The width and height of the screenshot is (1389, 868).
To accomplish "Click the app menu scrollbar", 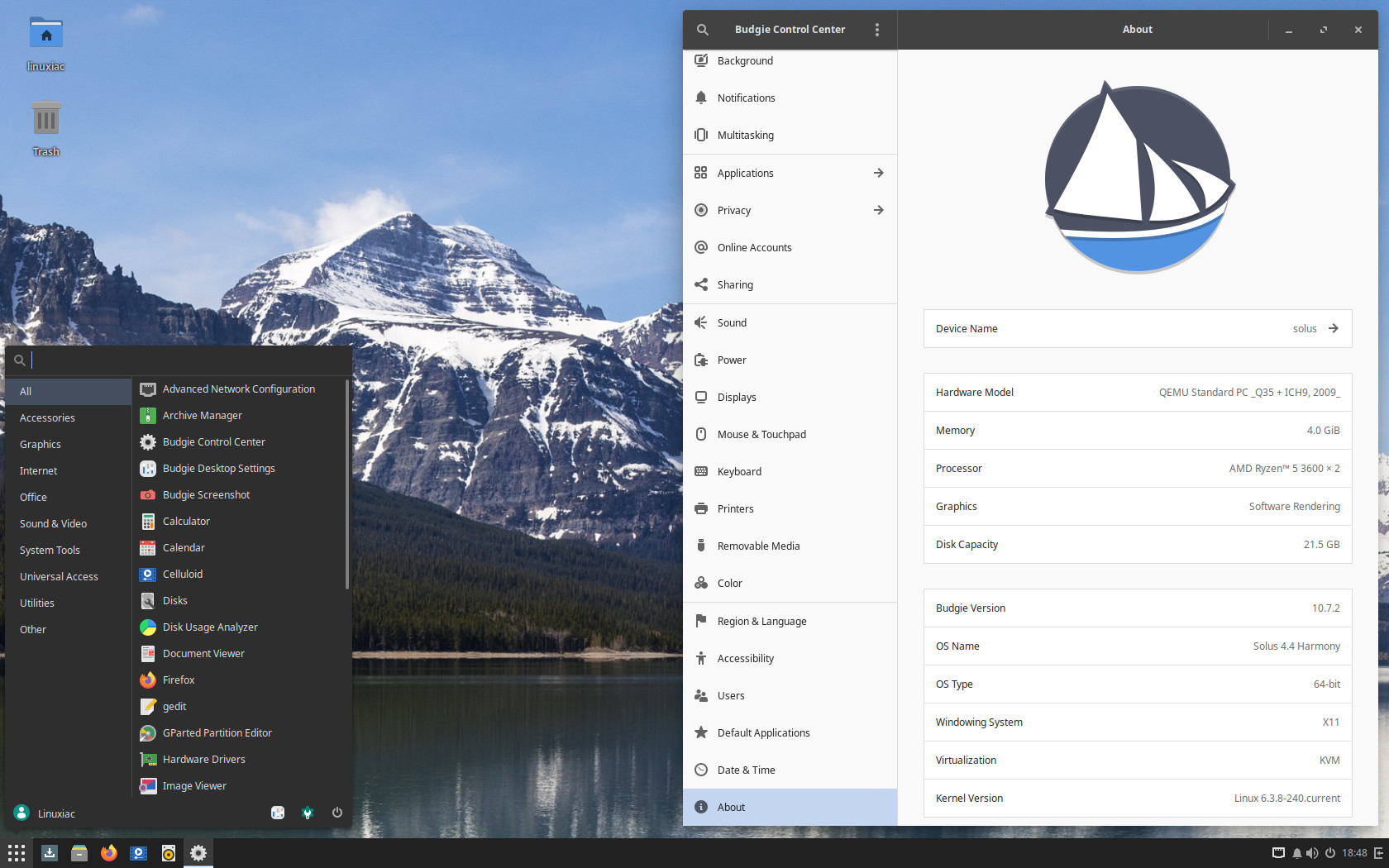I will pos(347,484).
